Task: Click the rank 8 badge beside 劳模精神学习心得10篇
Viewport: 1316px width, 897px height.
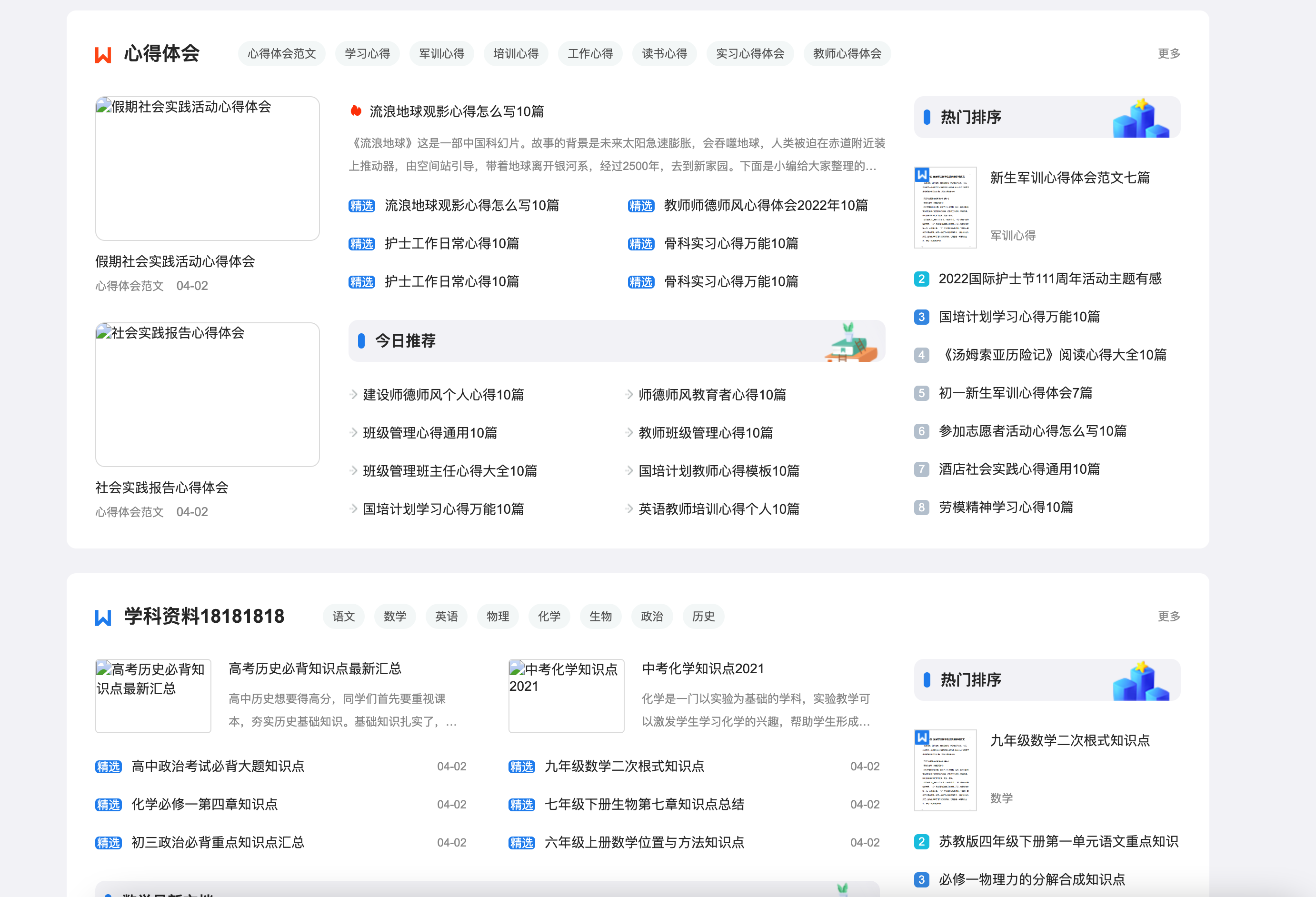Action: point(921,508)
